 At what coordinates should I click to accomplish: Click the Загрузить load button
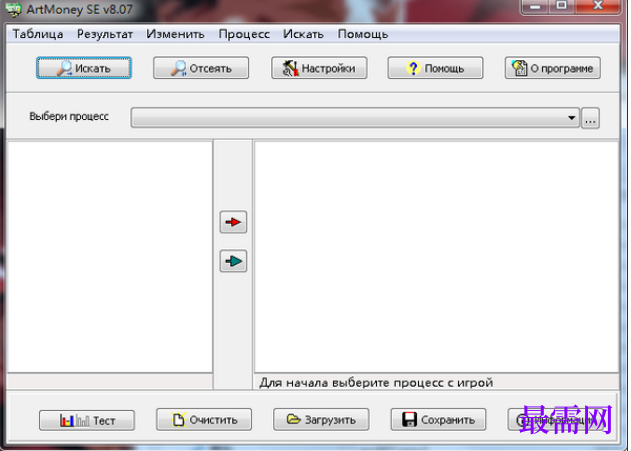pyautogui.click(x=321, y=420)
